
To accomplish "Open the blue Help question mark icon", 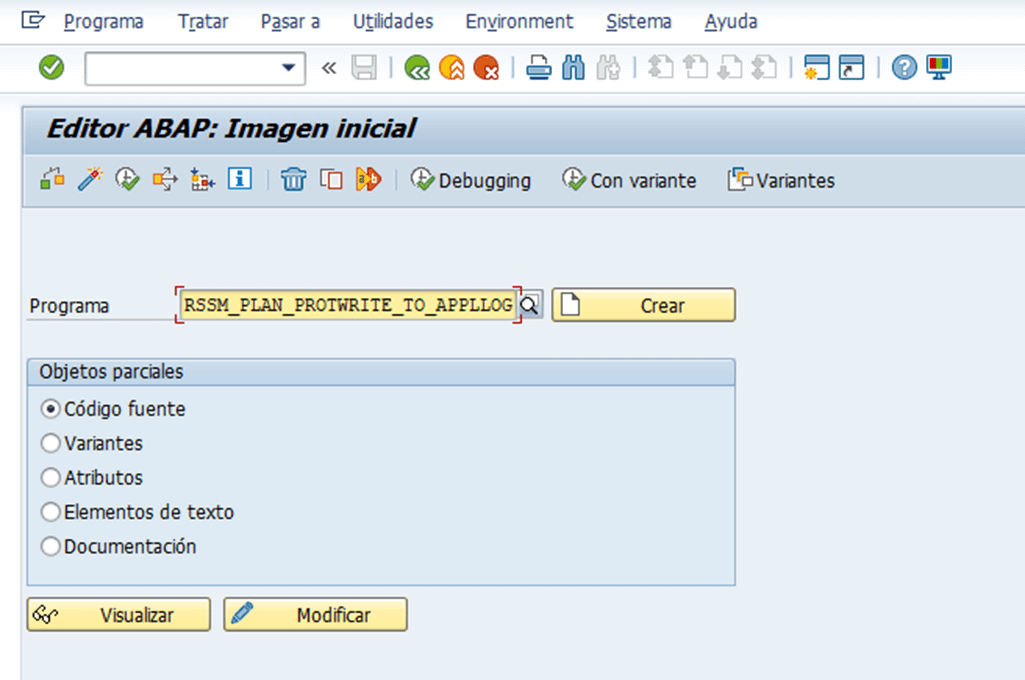I will point(904,68).
